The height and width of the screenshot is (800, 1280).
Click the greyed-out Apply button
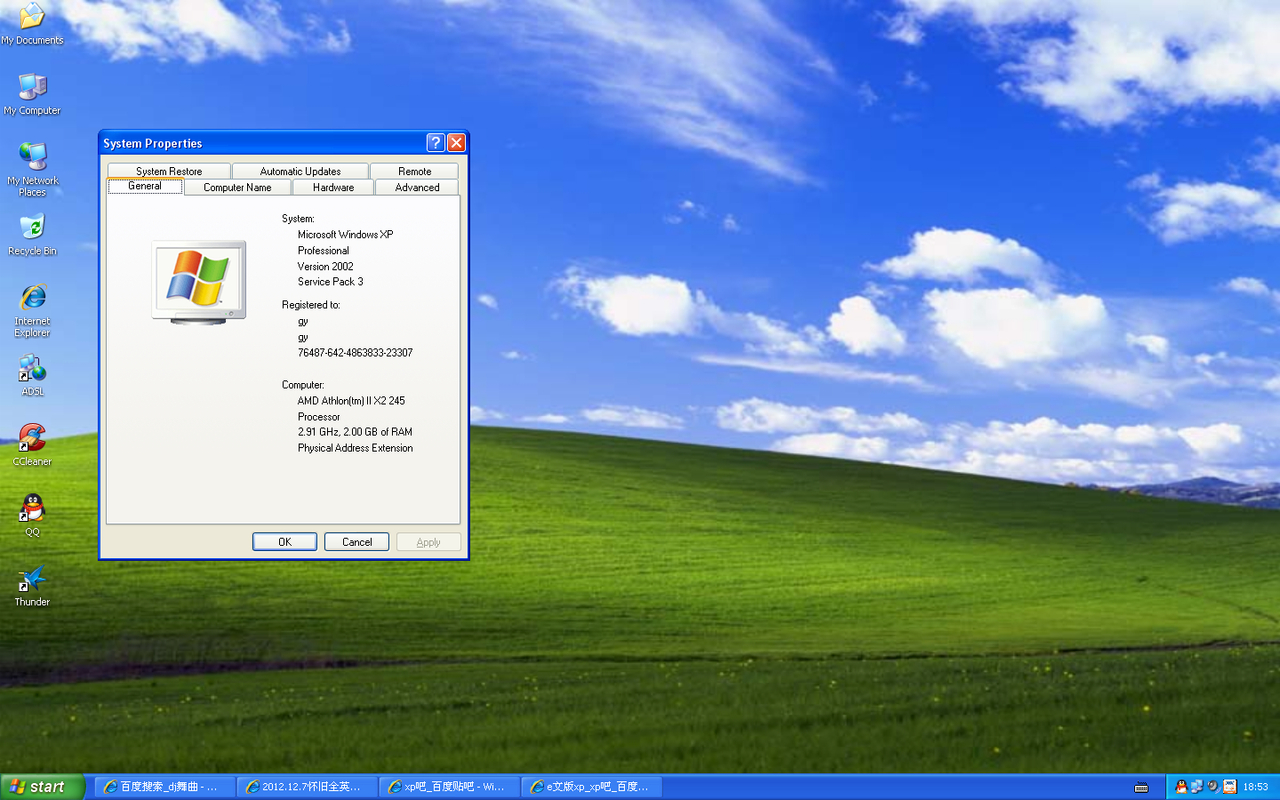click(x=428, y=542)
